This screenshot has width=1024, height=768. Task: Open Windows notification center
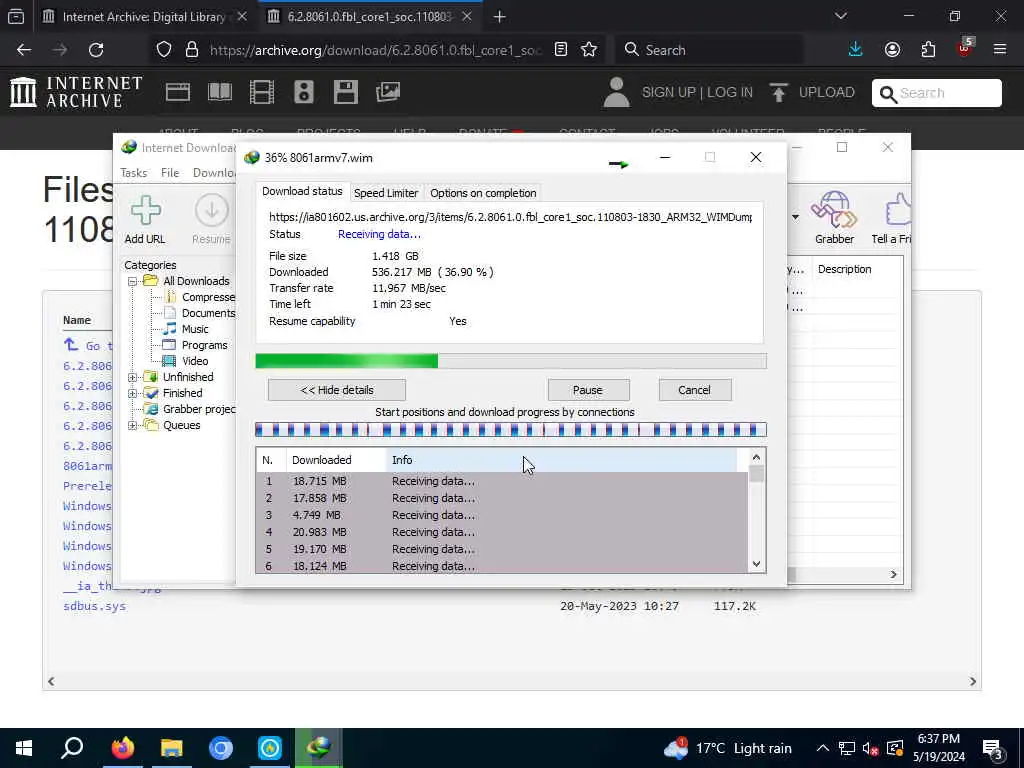993,748
